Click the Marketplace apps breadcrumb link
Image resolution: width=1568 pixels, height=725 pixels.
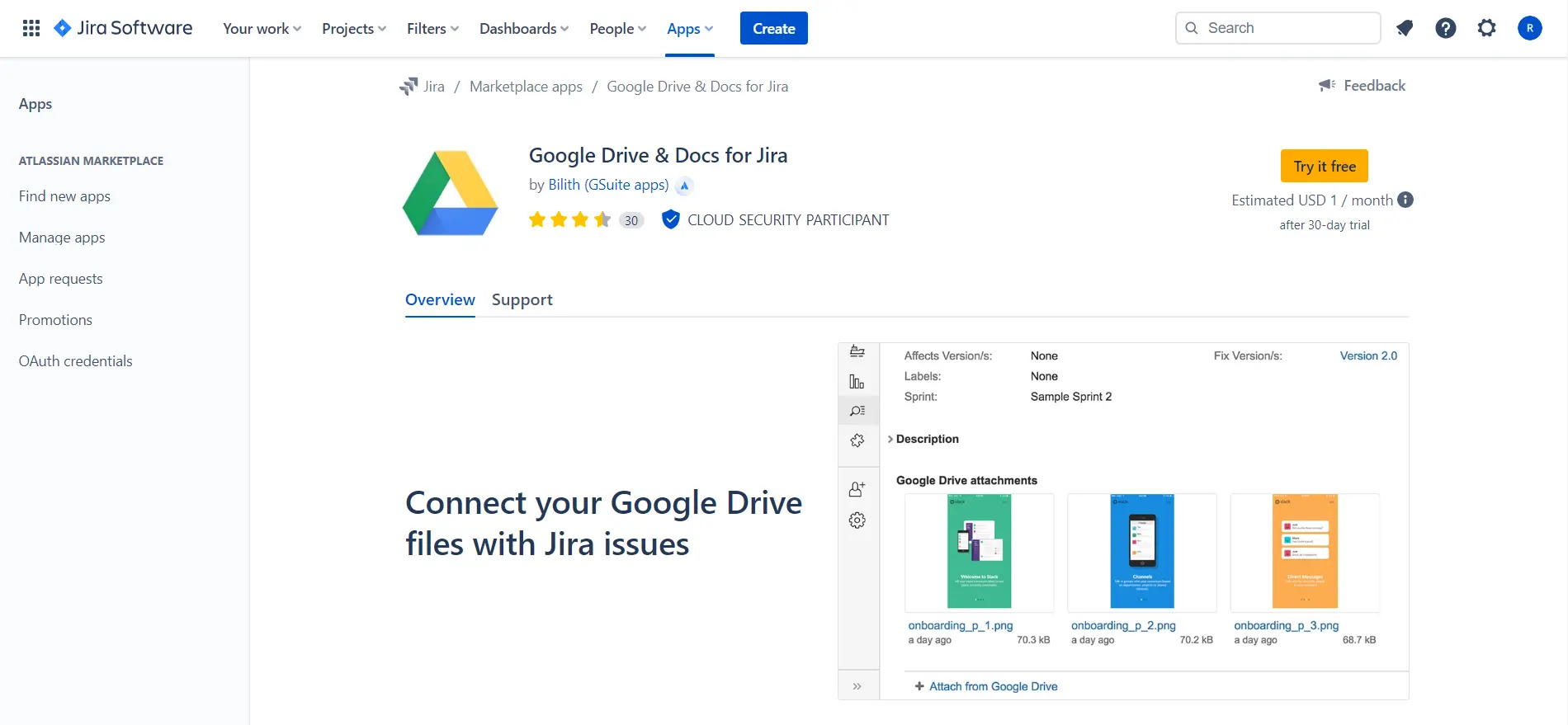[x=526, y=87]
